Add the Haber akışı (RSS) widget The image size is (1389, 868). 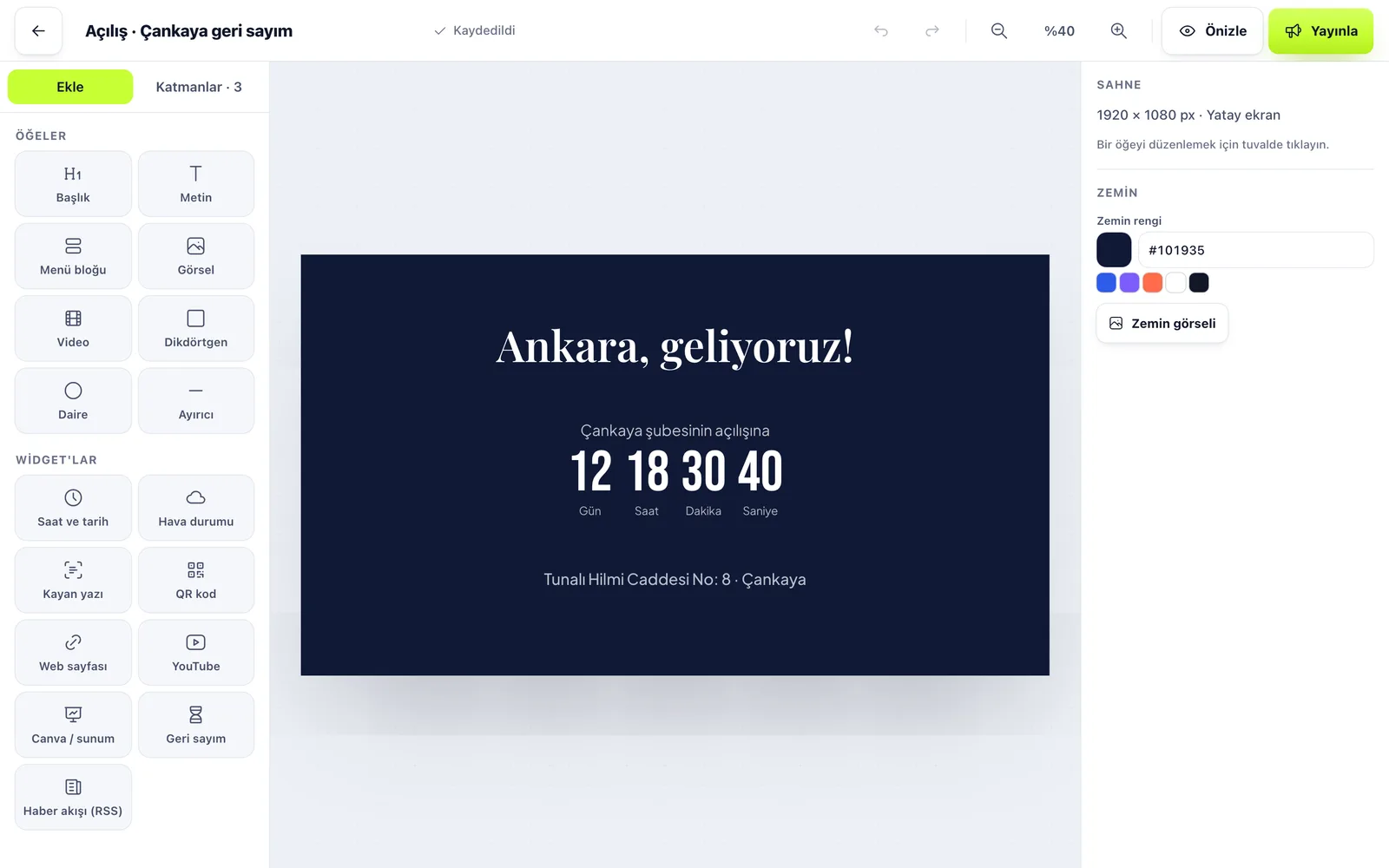point(73,797)
